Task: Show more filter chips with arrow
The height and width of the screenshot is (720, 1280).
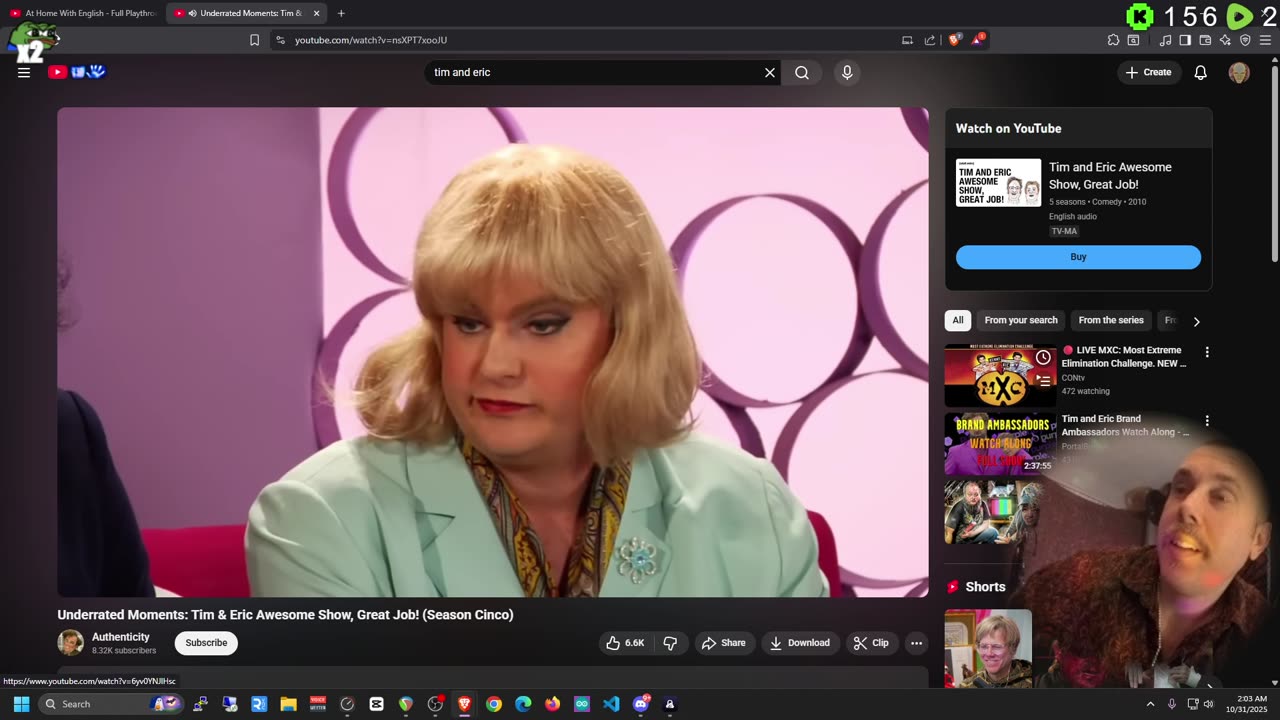Action: tap(1196, 321)
